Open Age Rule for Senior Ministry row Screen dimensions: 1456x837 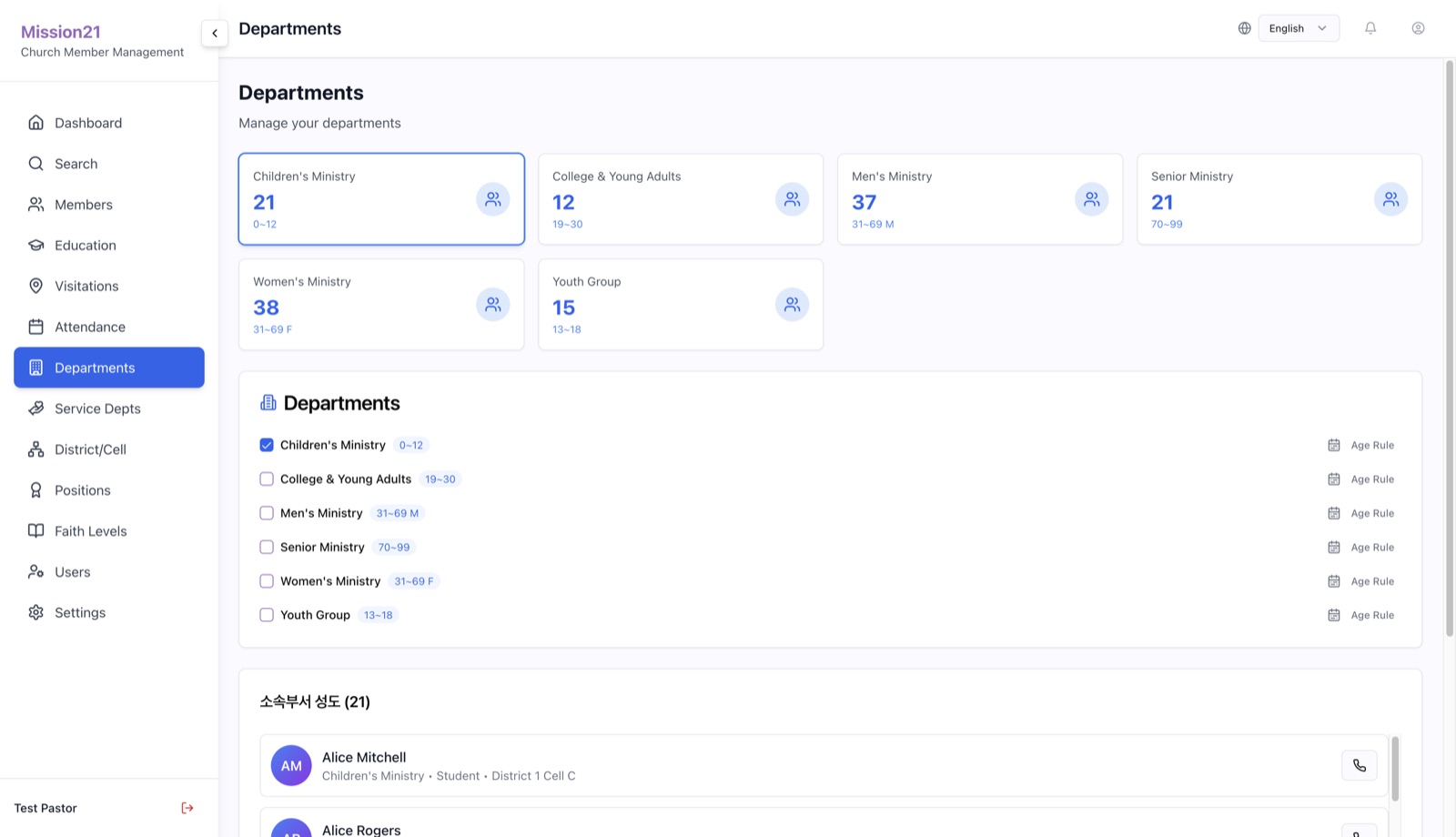[1361, 547]
